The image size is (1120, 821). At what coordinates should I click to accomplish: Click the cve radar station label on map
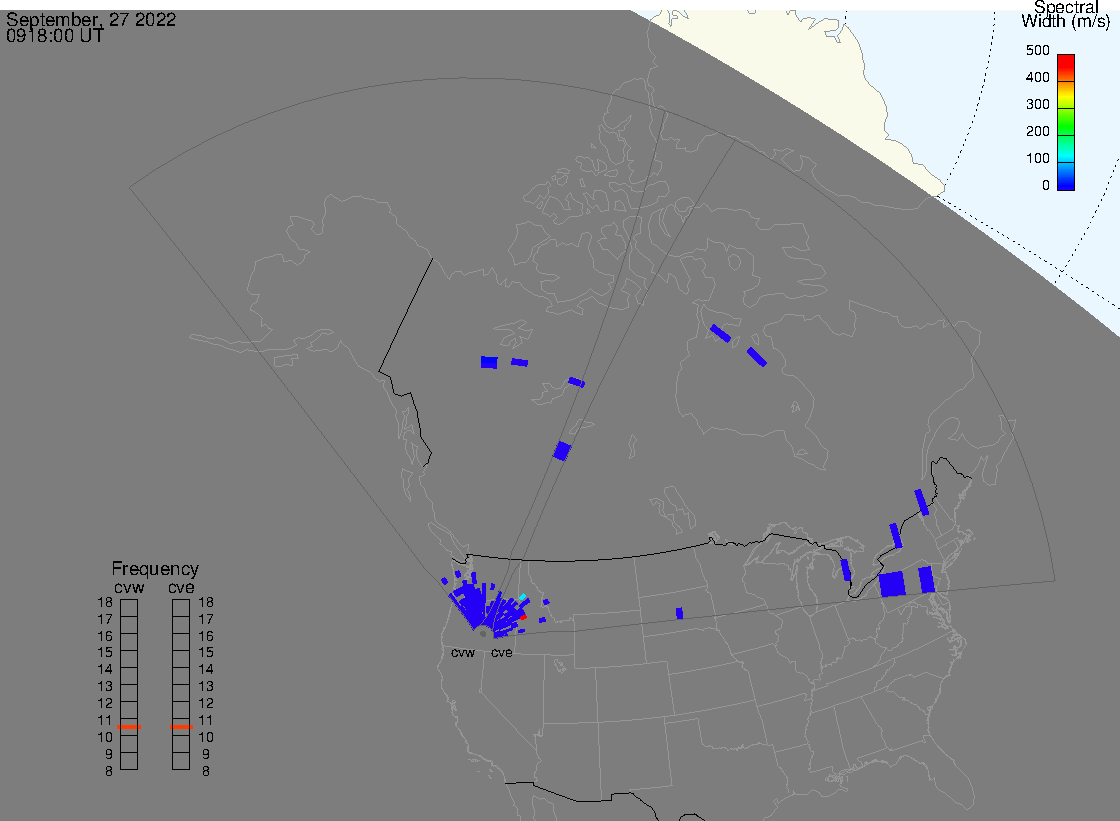coord(501,653)
